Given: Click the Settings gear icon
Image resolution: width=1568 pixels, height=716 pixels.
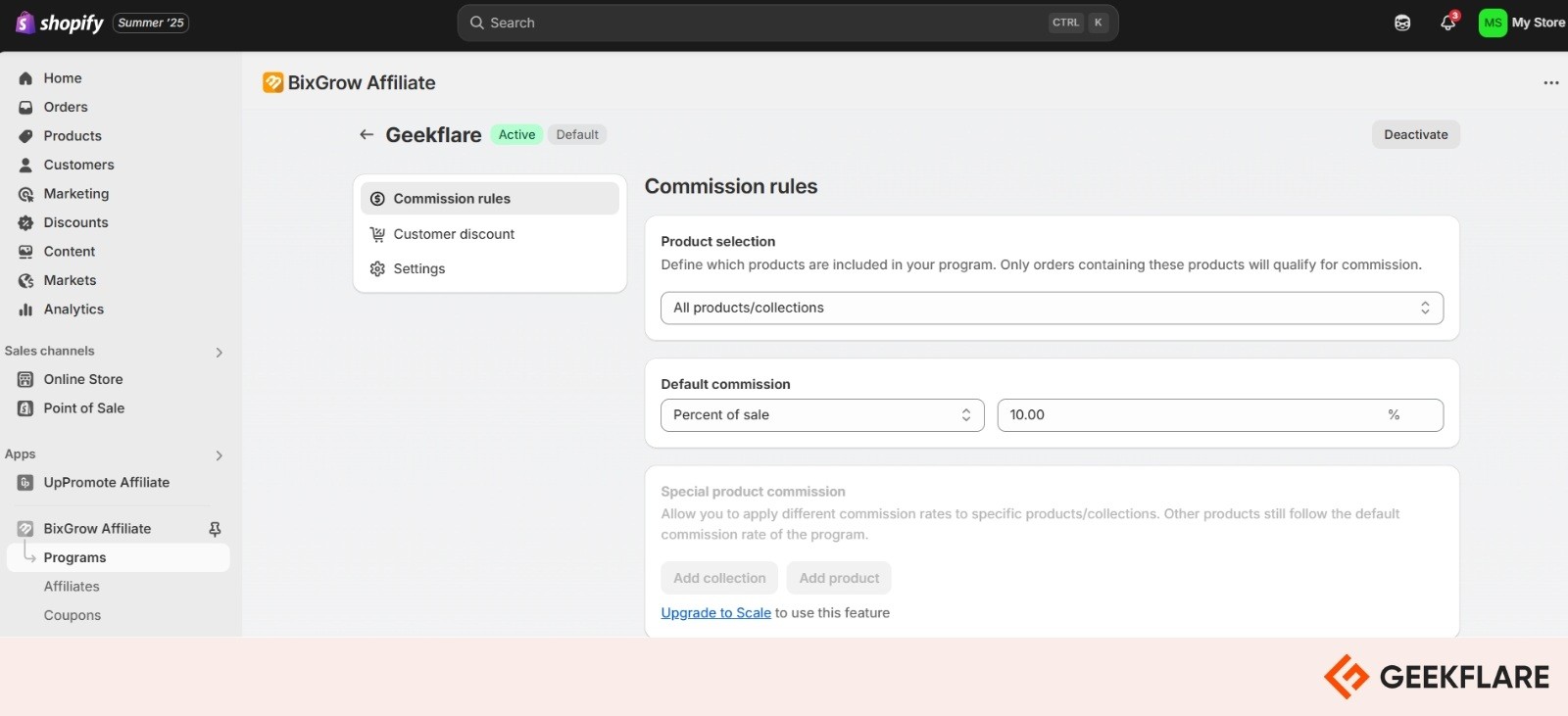Looking at the screenshot, I should pyautogui.click(x=377, y=268).
